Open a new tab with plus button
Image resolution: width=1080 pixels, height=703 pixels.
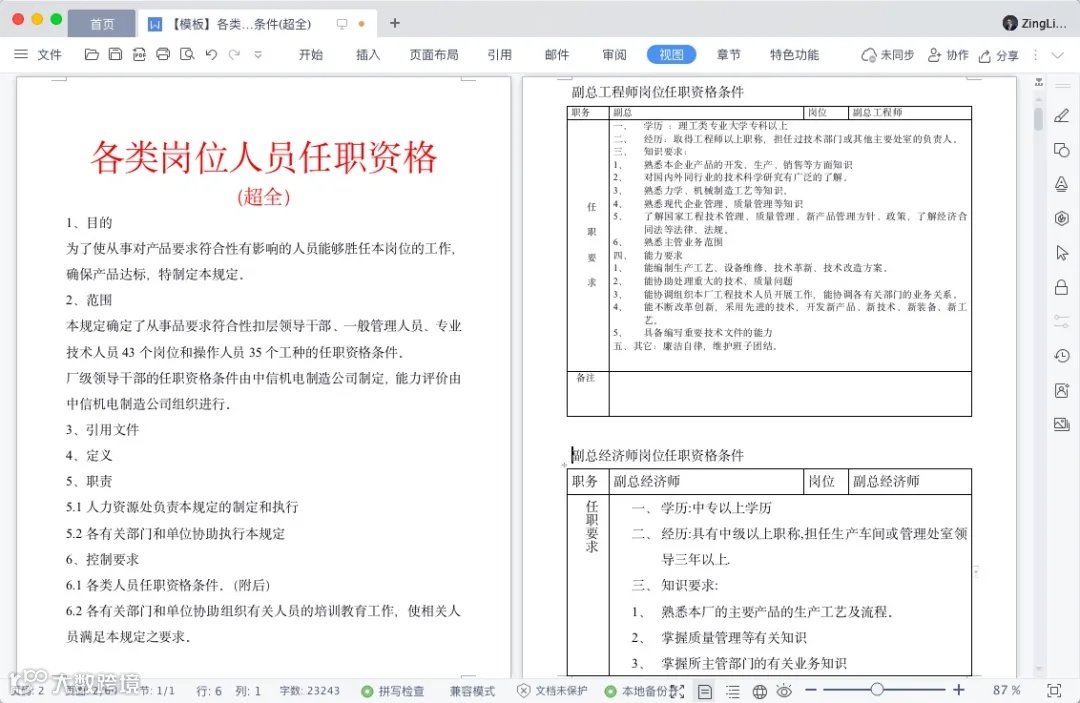point(395,23)
